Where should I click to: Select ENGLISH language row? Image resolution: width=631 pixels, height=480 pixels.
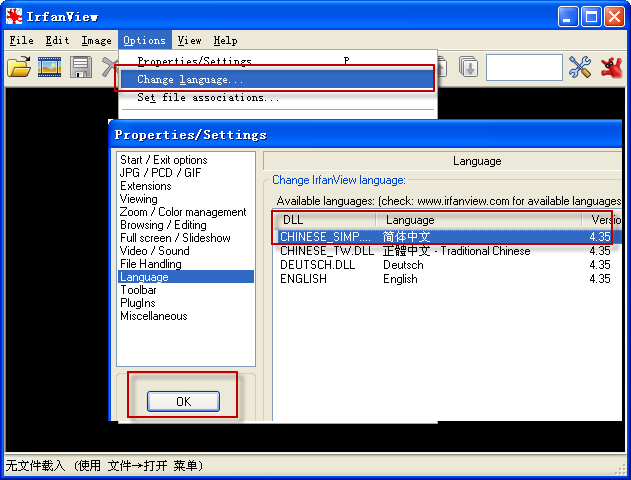[x=445, y=279]
